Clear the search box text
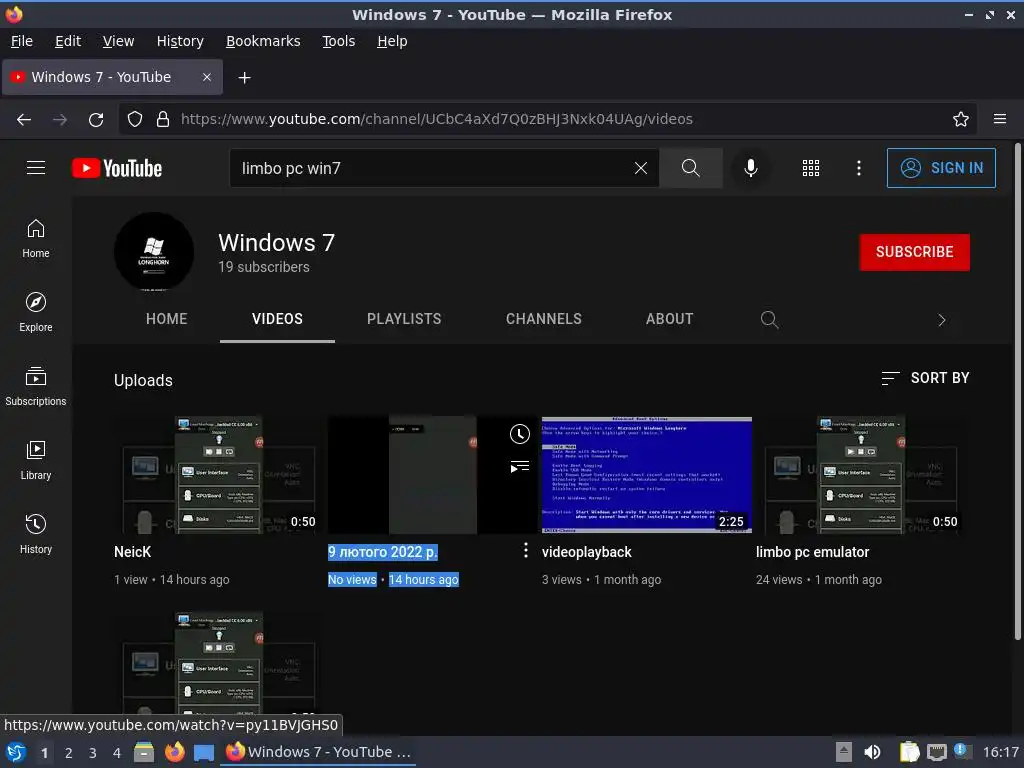Screen dimensions: 1024x768 click(641, 168)
